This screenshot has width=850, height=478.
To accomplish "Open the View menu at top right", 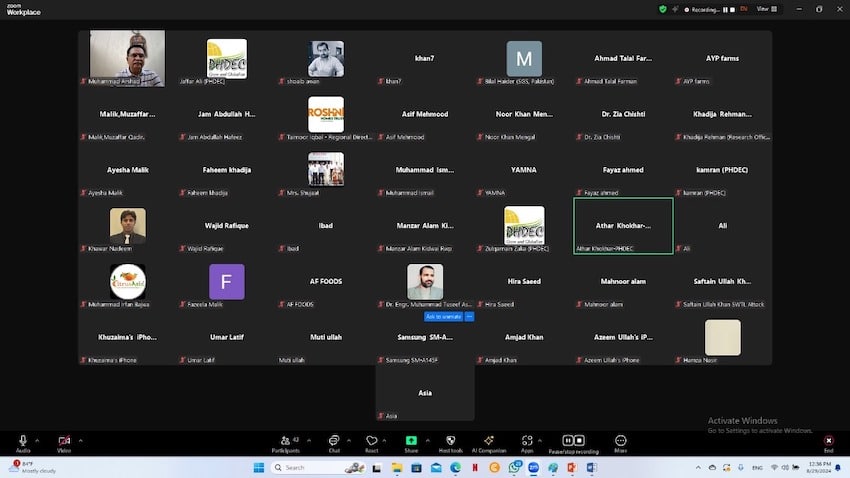I will (764, 8).
